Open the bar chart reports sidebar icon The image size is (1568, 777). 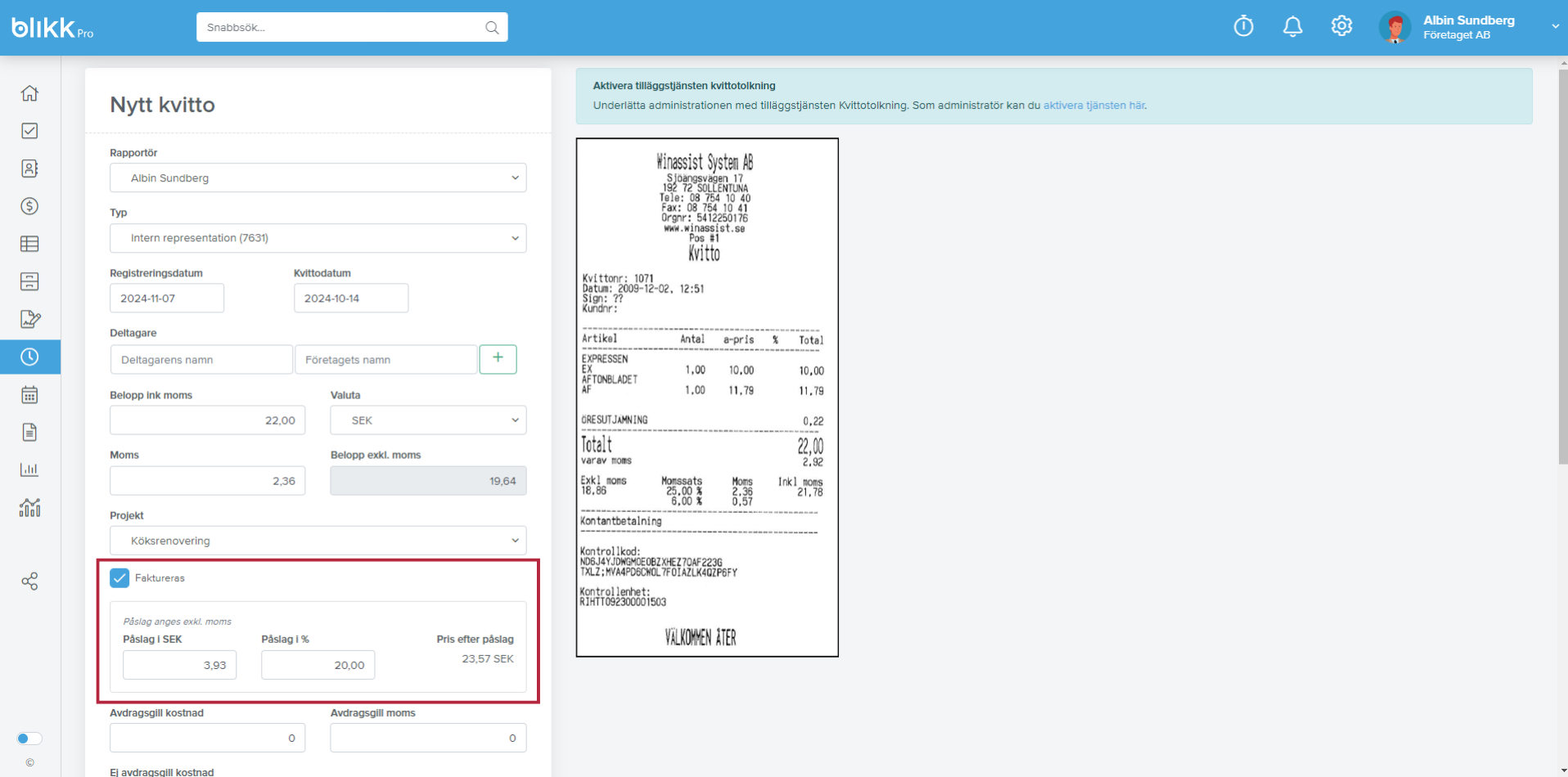(x=29, y=469)
